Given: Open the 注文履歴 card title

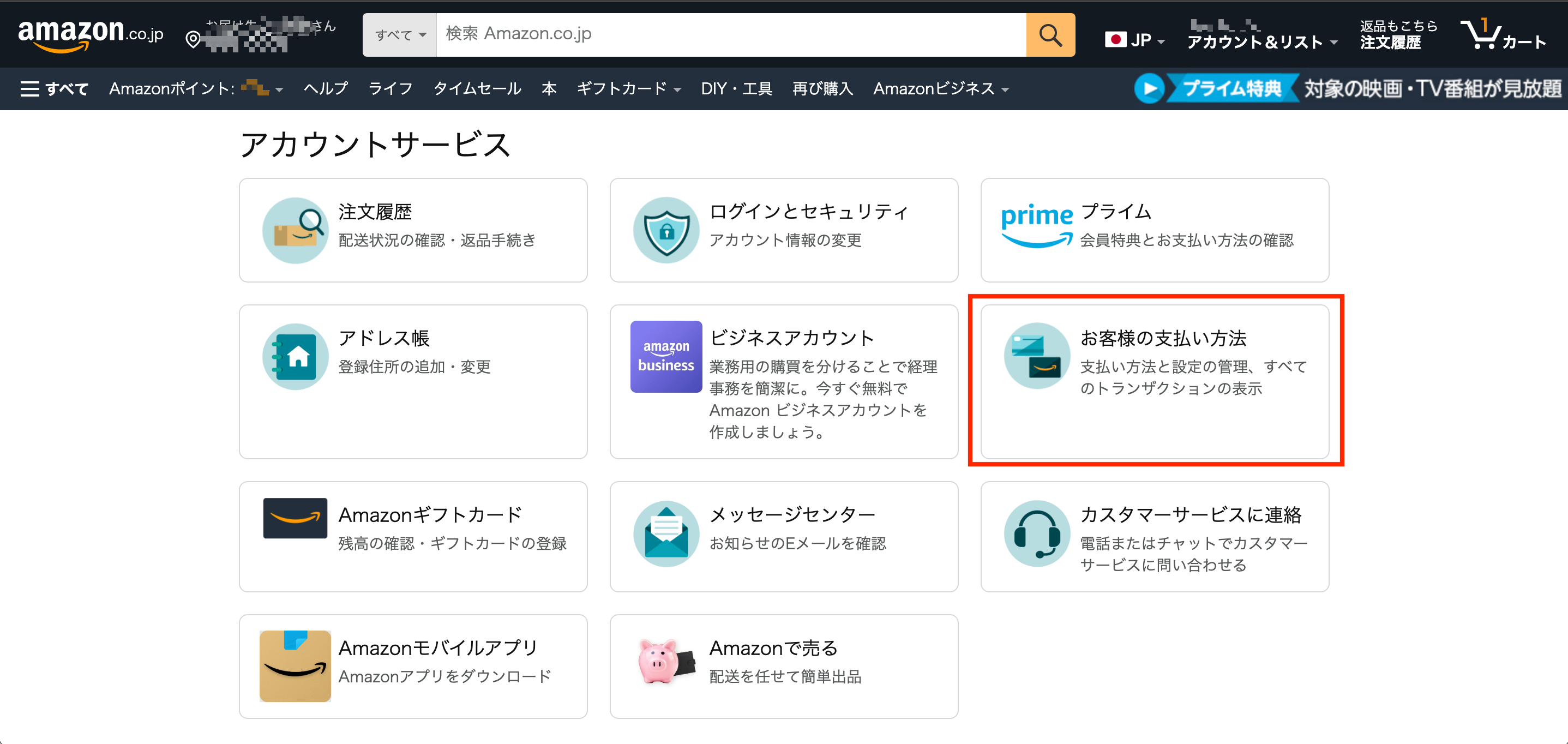Looking at the screenshot, I should 375,212.
